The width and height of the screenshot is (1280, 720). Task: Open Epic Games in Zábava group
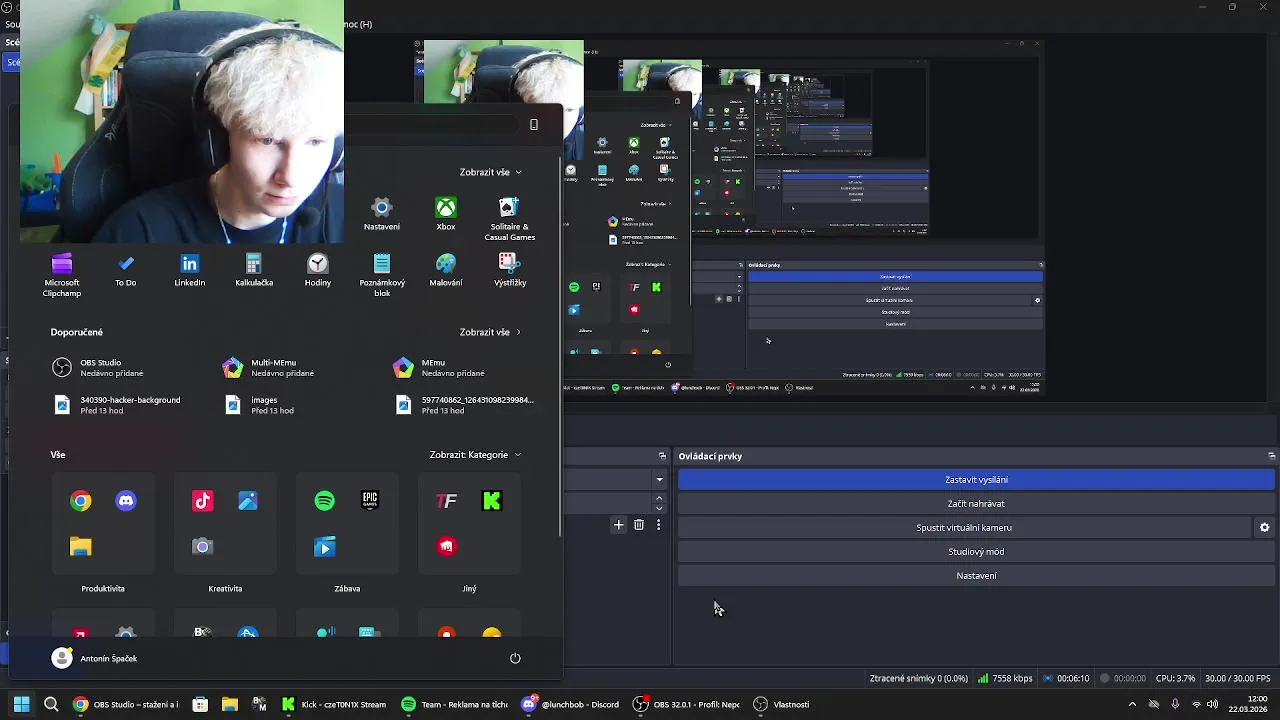click(370, 501)
